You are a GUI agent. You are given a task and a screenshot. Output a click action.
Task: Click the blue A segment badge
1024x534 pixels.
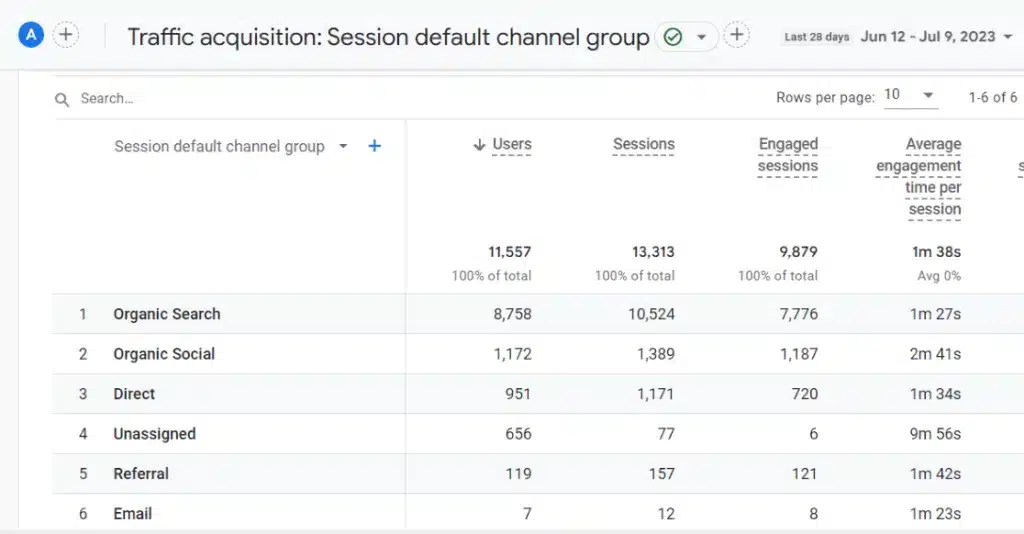pos(31,36)
